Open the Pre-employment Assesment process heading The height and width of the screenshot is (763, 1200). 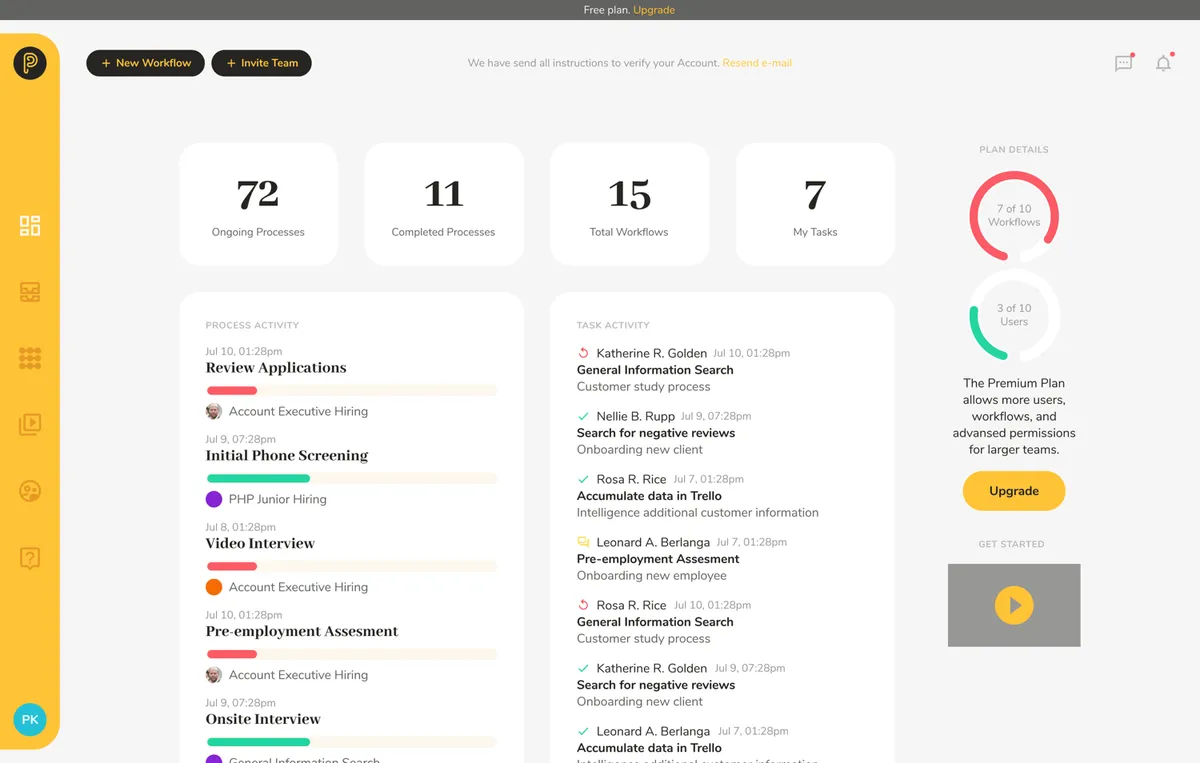pos(302,632)
